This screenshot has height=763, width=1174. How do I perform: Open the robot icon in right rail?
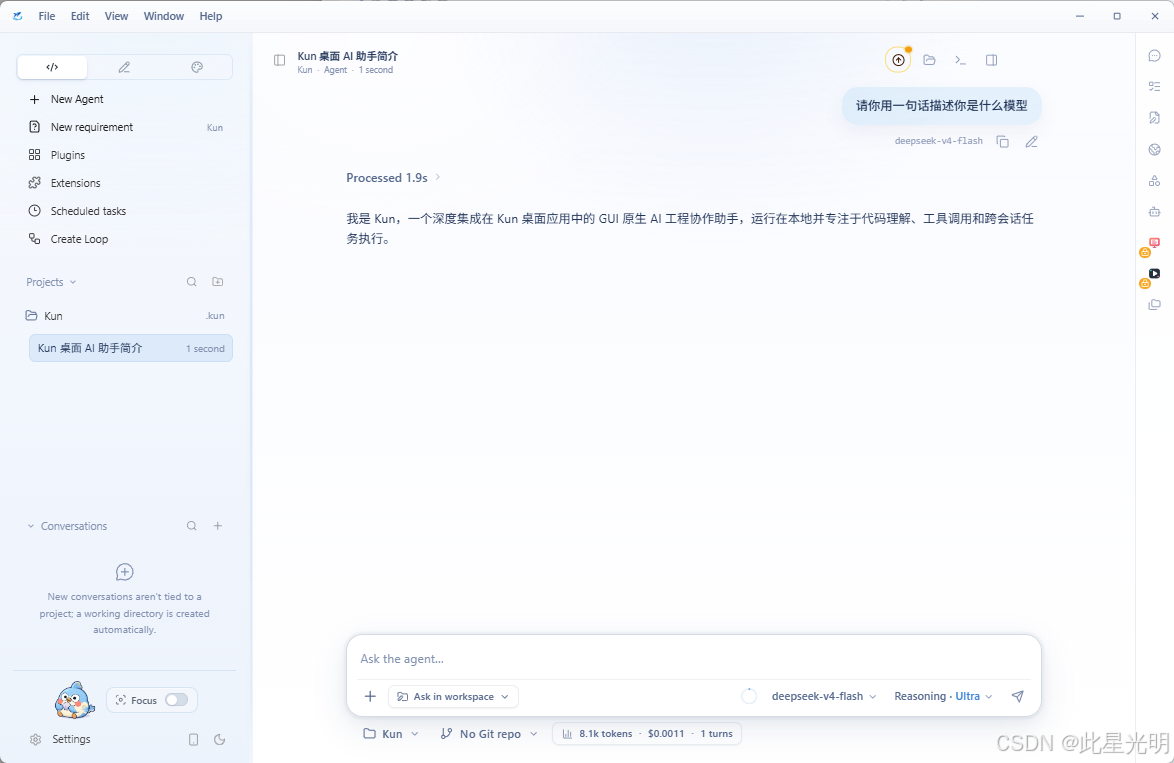1155,212
